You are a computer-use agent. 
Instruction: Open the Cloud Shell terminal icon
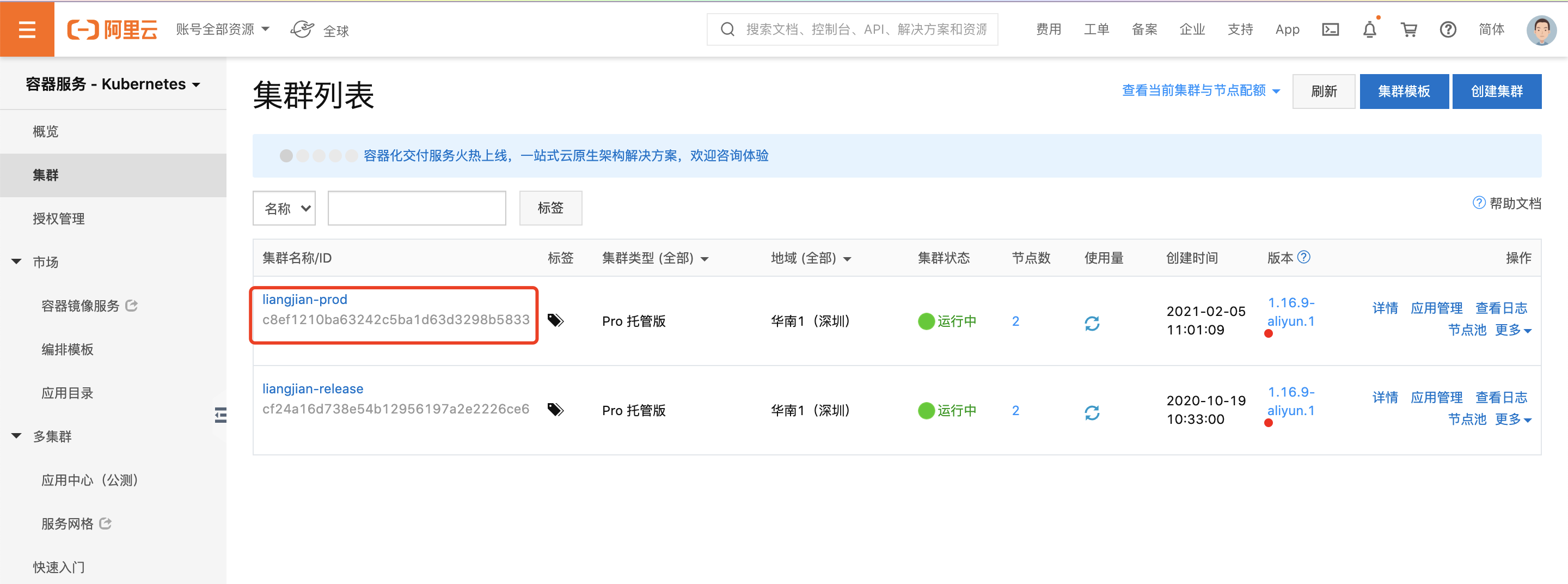(1330, 29)
